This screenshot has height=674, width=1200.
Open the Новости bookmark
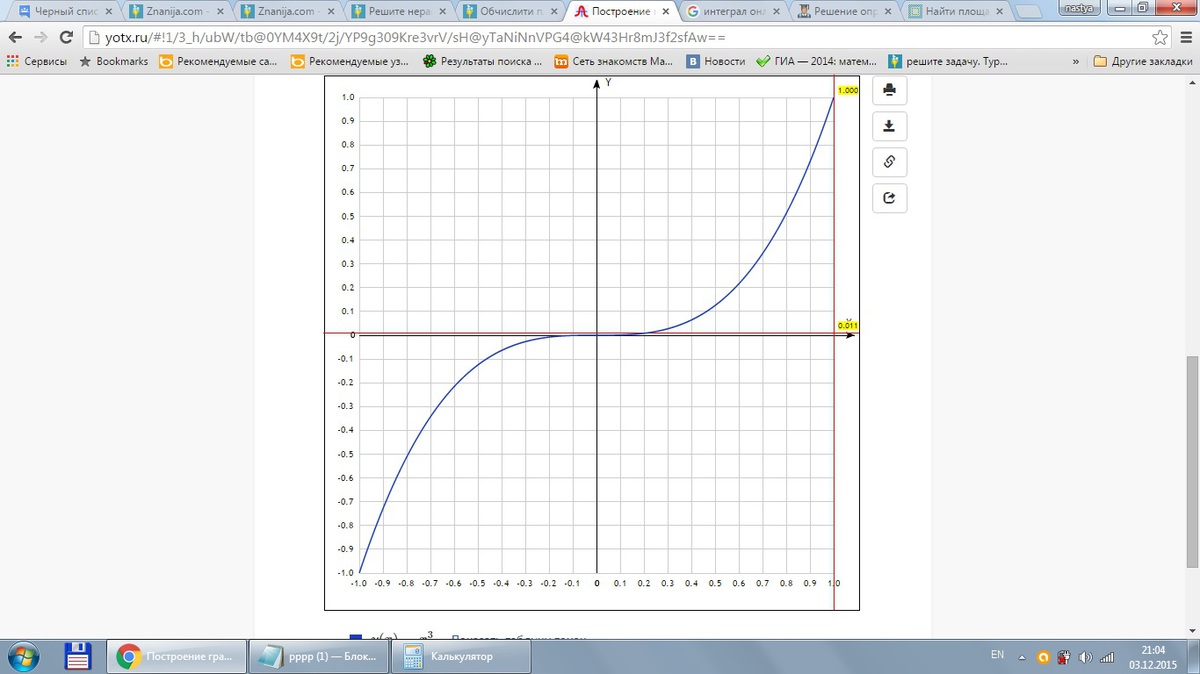[x=716, y=61]
